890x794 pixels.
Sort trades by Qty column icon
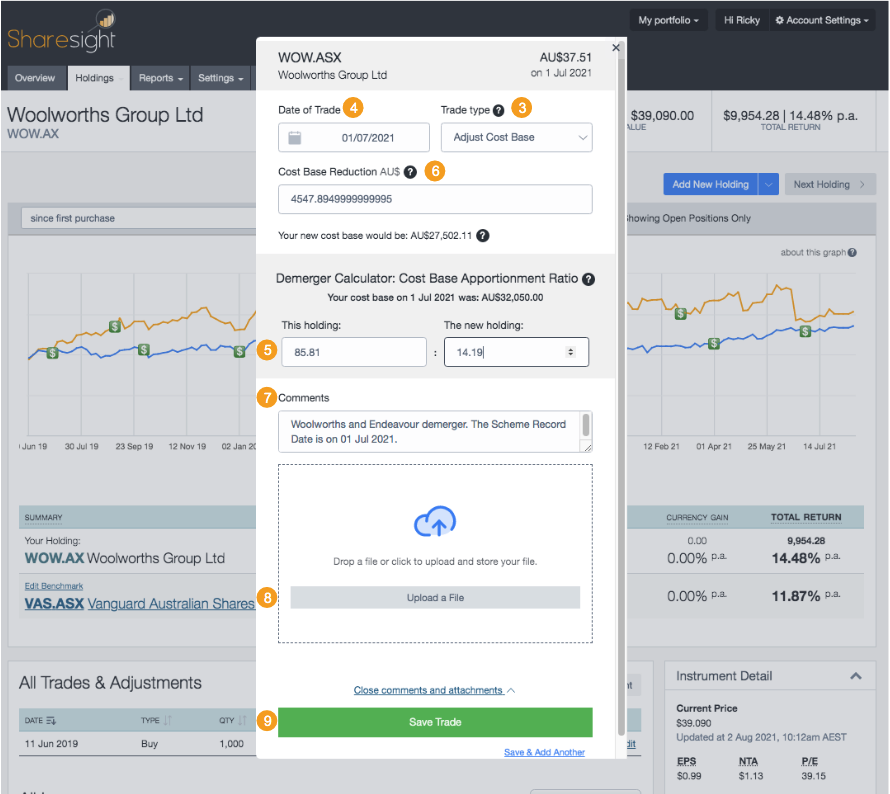(x=242, y=720)
